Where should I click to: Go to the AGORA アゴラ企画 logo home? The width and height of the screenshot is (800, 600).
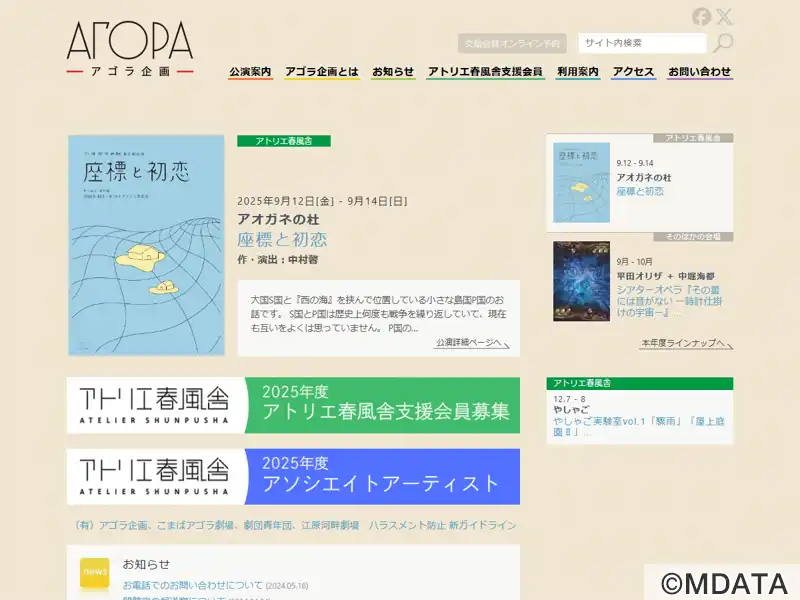130,49
